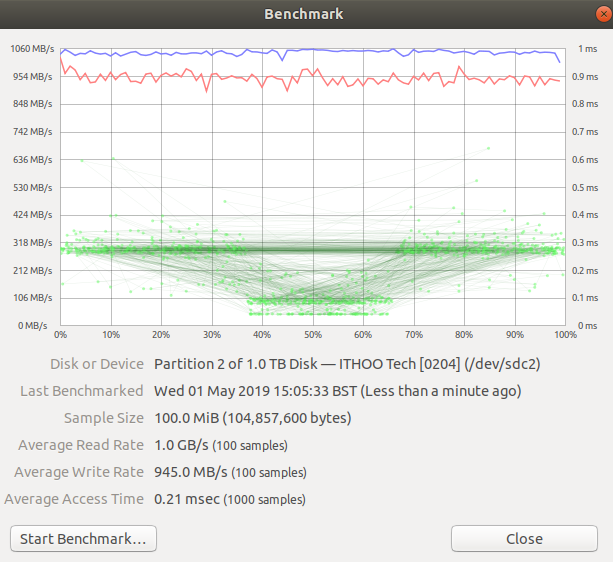Click the 90% x-axis label
The height and width of the screenshot is (562, 613).
[x=514, y=335]
